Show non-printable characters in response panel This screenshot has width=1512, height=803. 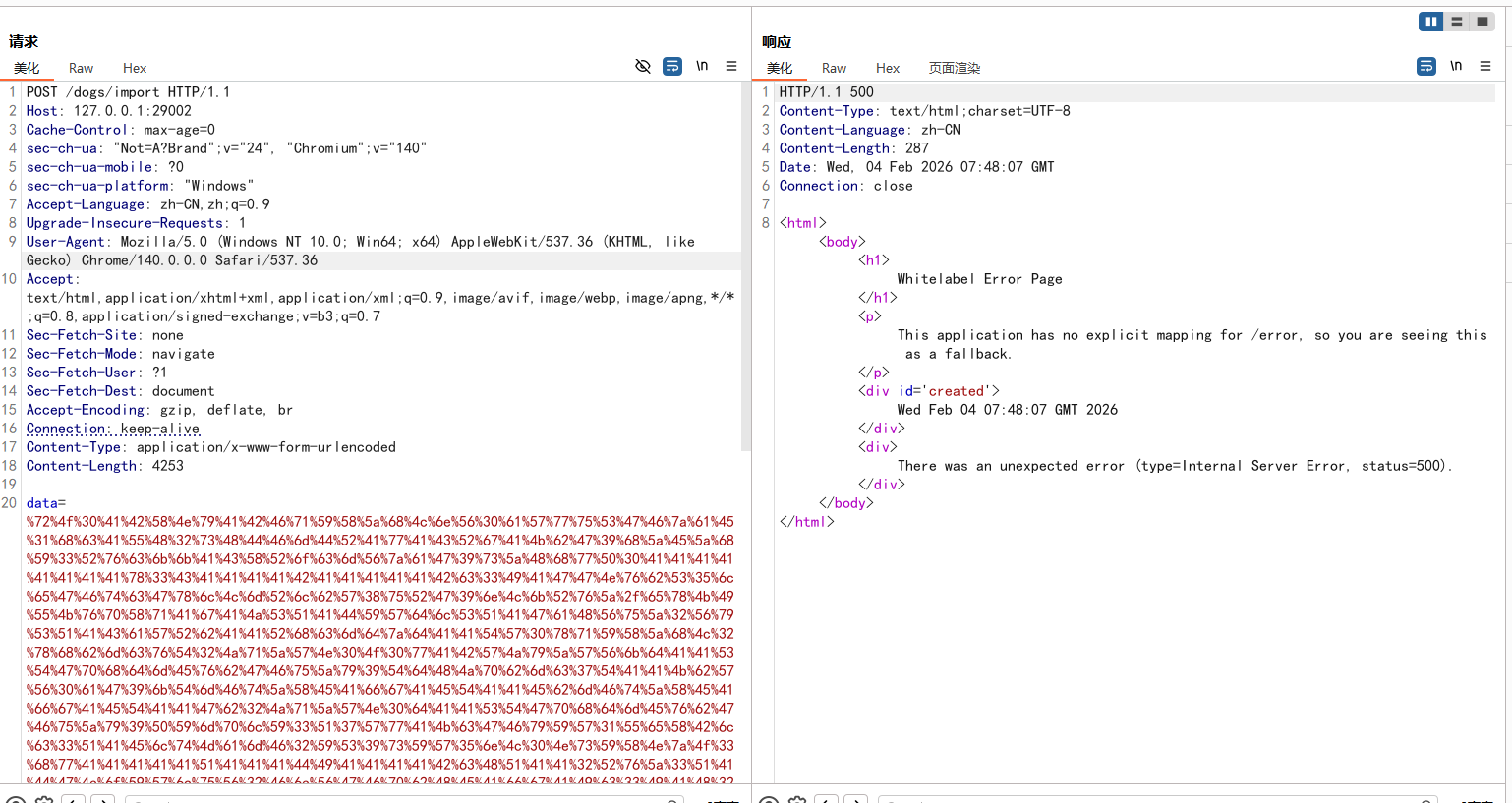[1456, 66]
